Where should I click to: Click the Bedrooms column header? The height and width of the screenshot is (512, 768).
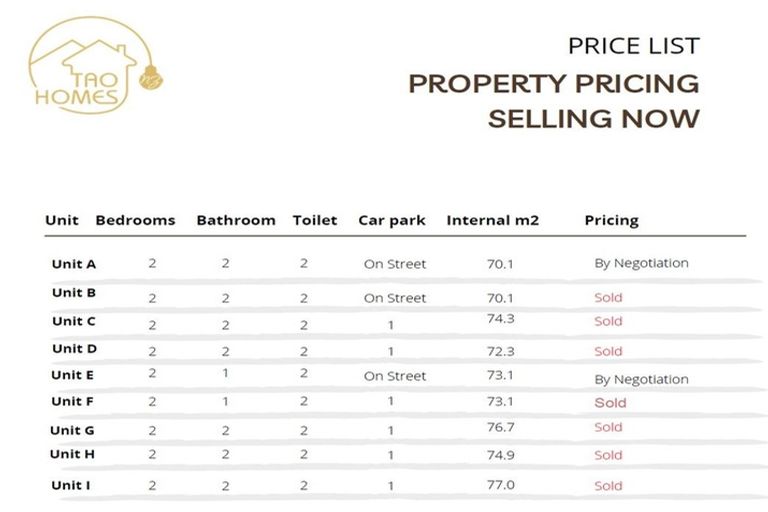click(135, 220)
